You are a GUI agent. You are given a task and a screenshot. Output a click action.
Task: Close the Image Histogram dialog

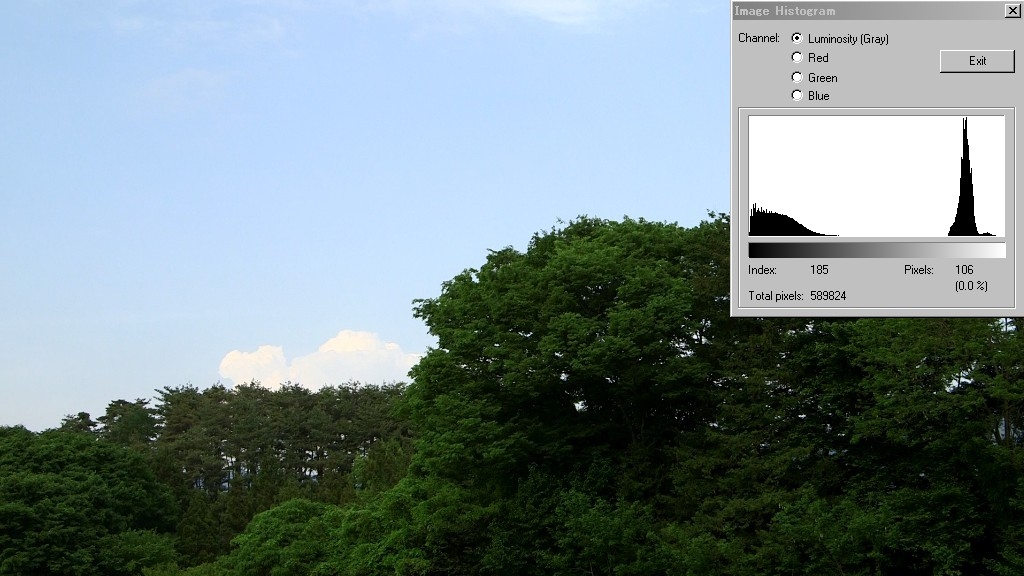(x=1012, y=10)
